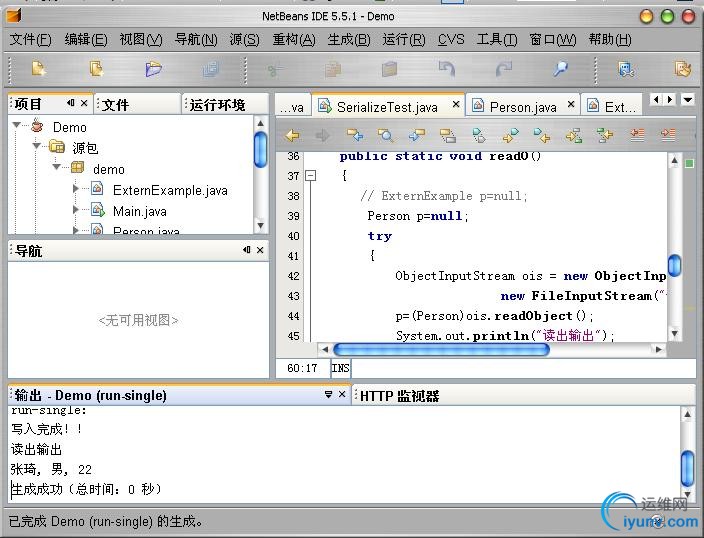The height and width of the screenshot is (538, 704).
Task: Close the SerializeTest.java tab
Action: (456, 104)
